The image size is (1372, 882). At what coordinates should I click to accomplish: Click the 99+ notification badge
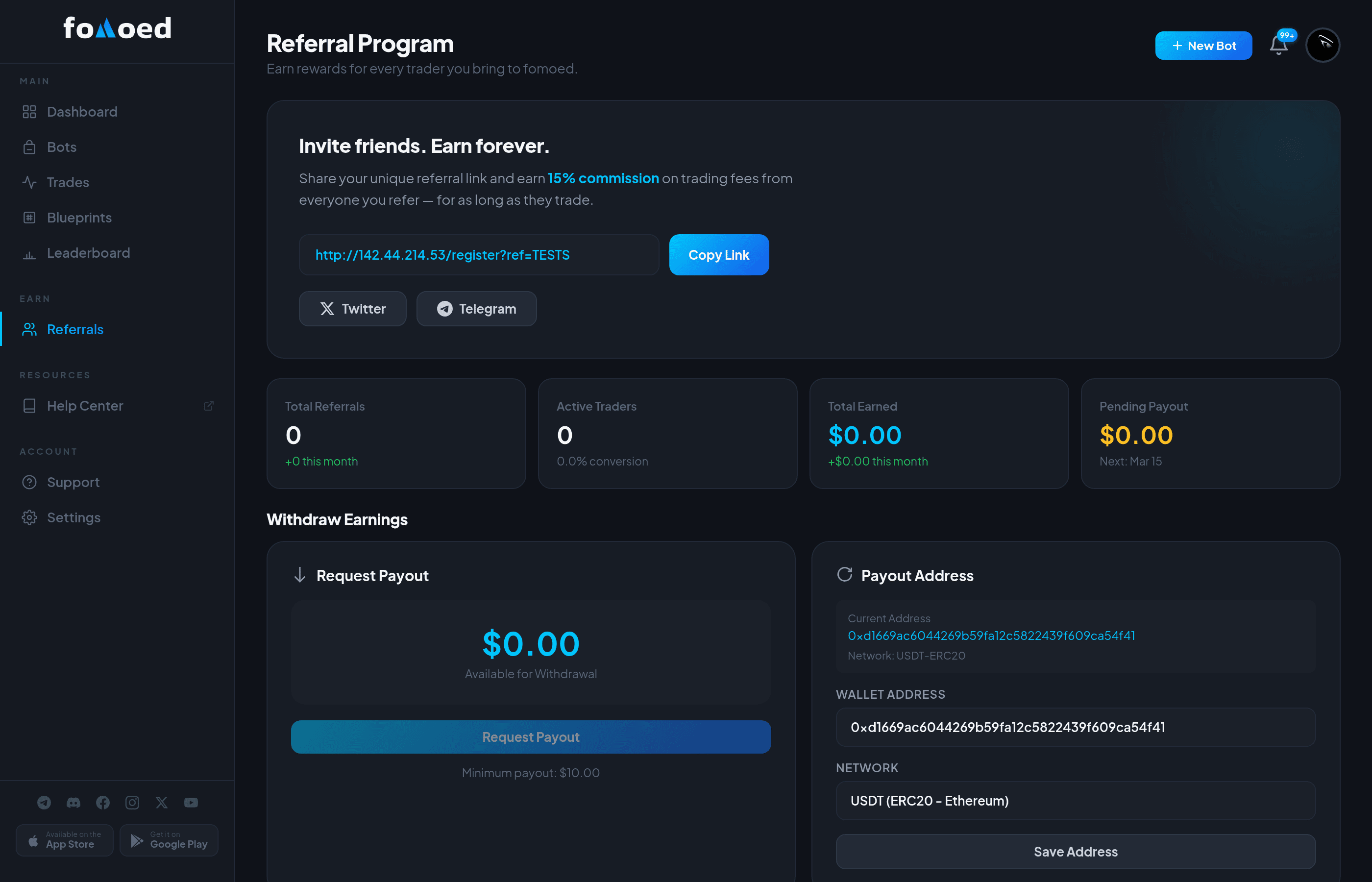(x=1287, y=35)
